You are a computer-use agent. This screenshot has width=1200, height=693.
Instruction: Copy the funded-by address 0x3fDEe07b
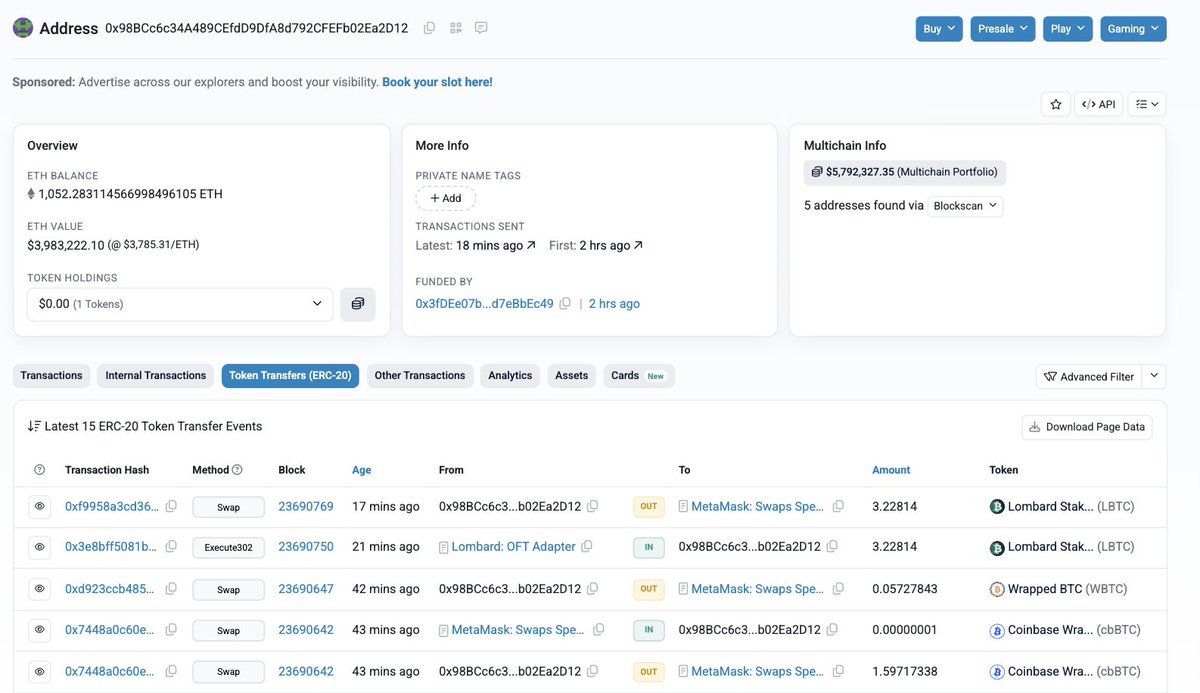pos(565,304)
